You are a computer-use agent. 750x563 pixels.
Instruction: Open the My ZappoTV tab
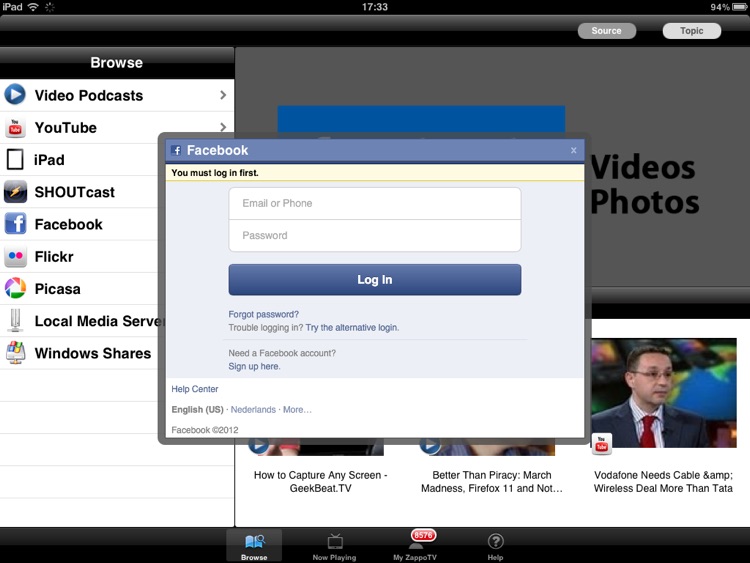click(415, 546)
